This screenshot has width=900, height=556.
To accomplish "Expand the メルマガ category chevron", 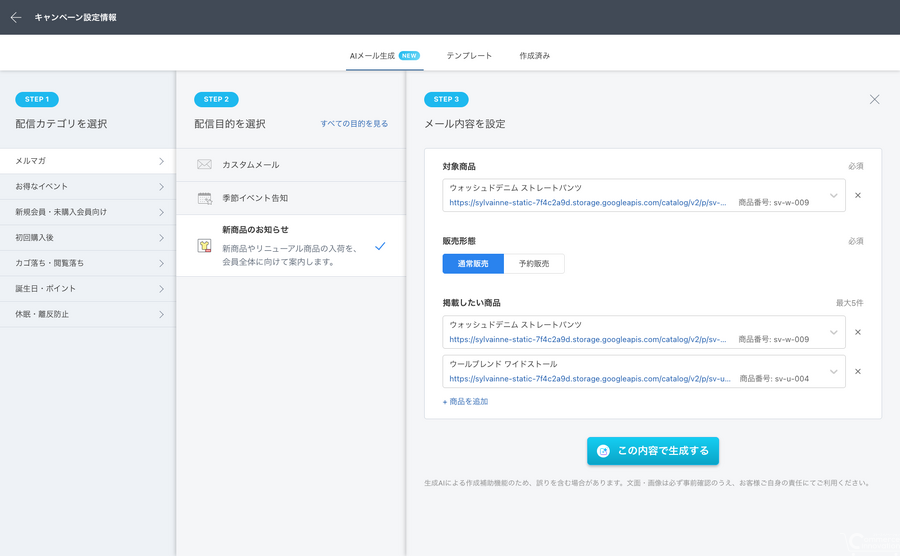I will coord(161,161).
